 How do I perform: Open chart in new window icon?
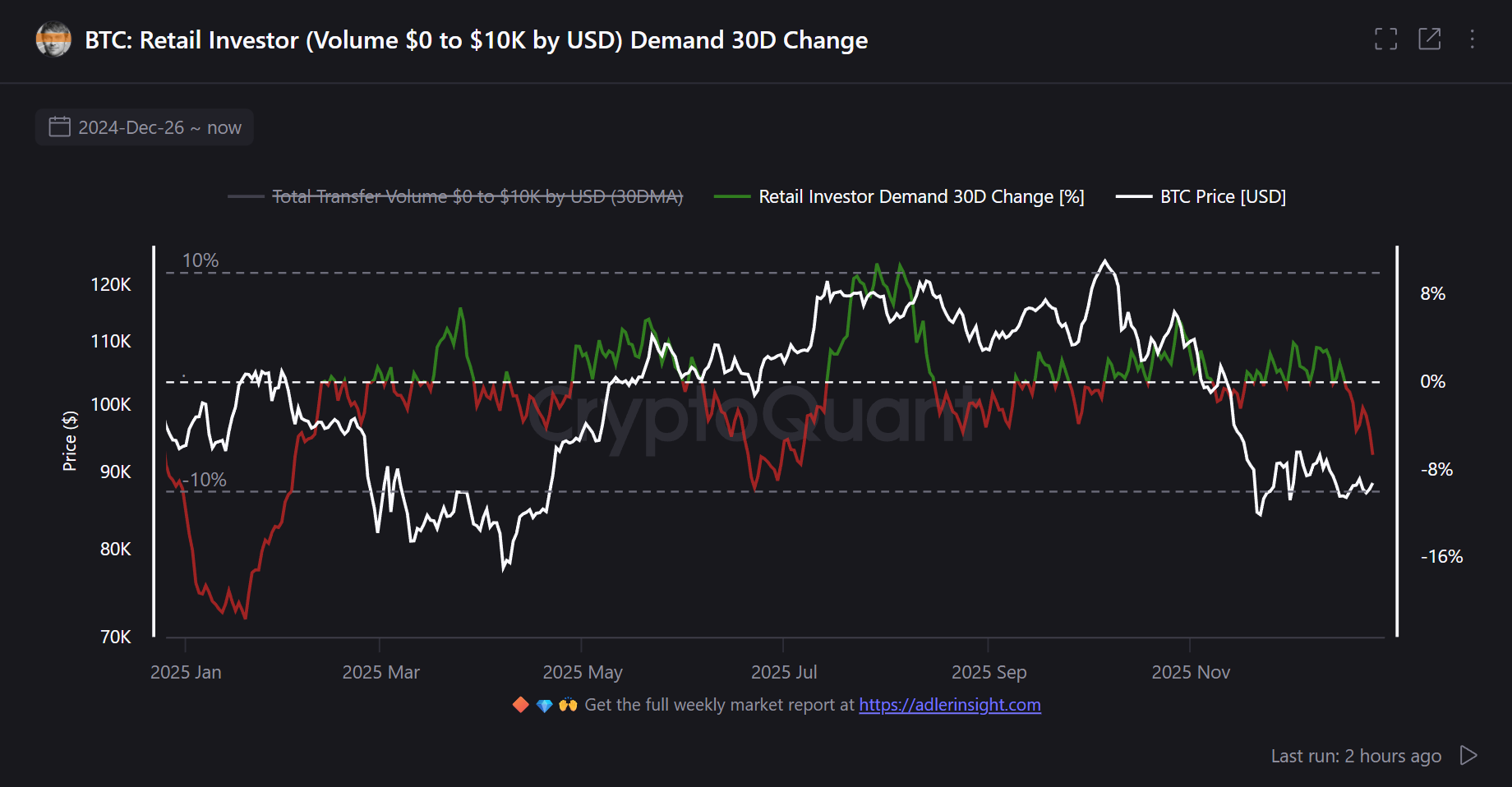point(1429,39)
